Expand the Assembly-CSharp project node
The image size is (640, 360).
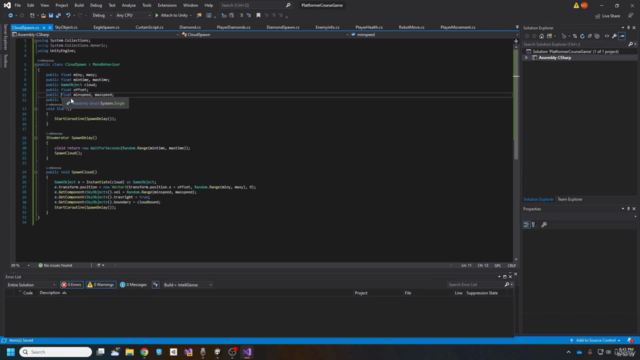(x=526, y=58)
